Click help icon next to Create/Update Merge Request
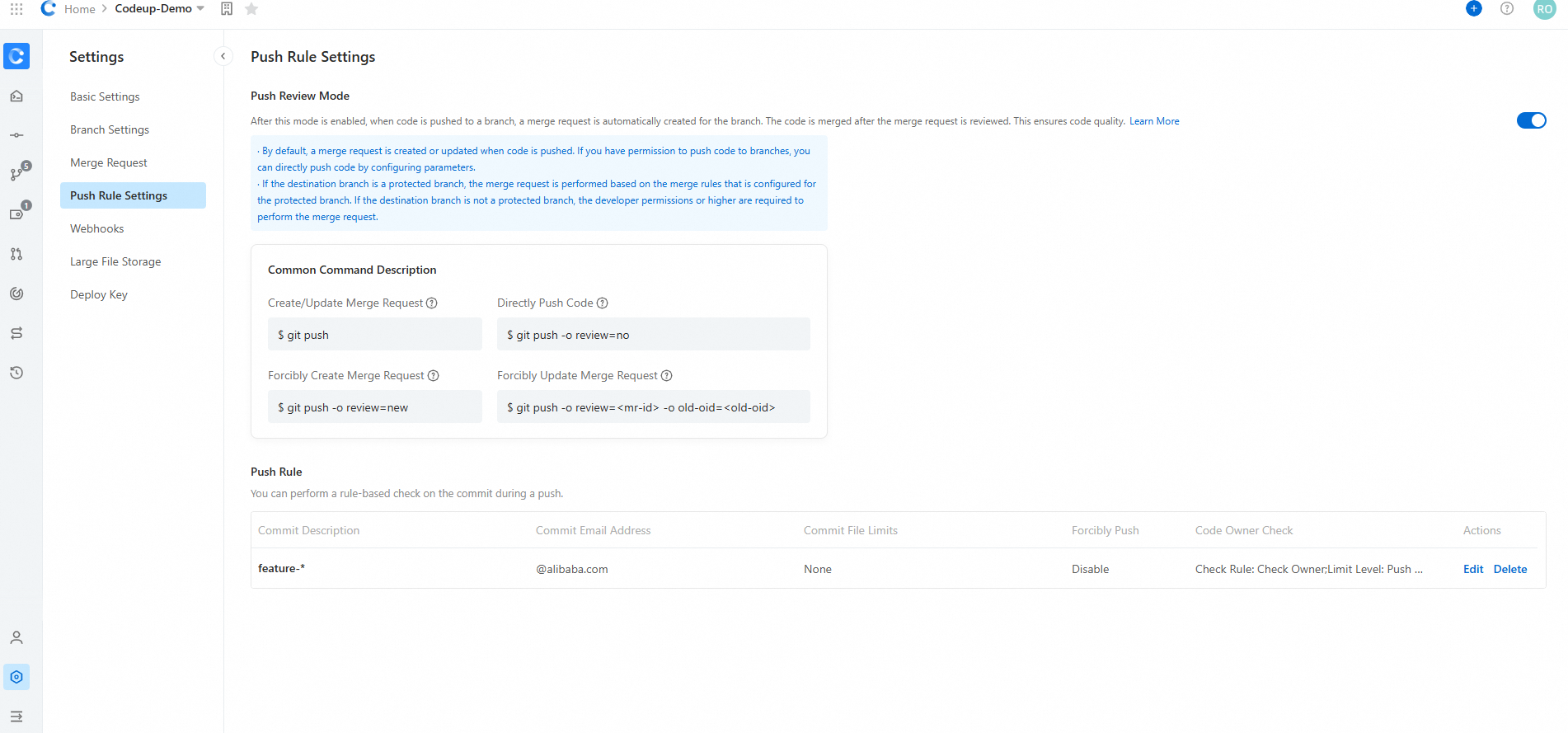Viewport: 1568px width, 733px height. 432,303
